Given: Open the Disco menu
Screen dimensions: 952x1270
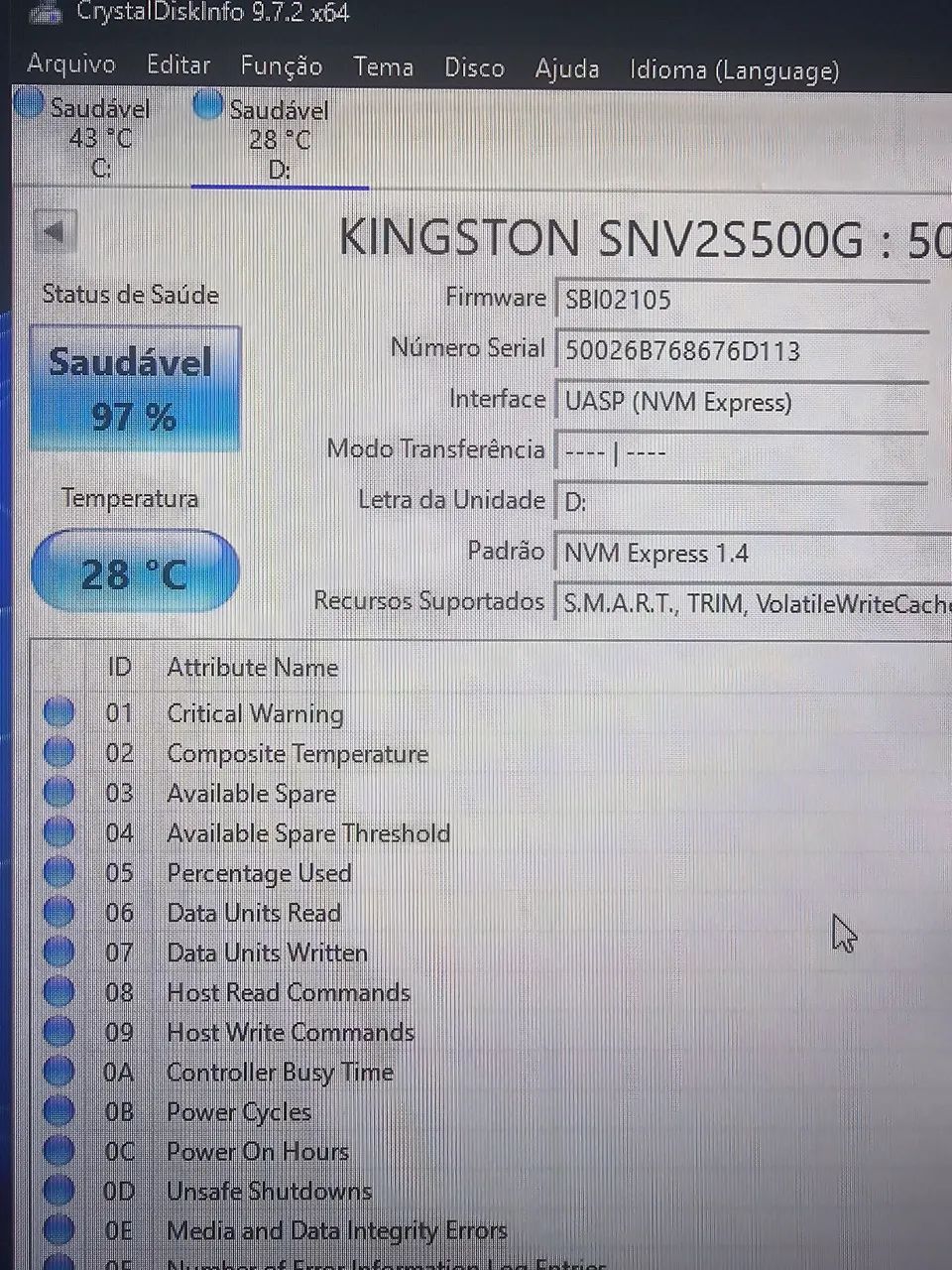Looking at the screenshot, I should (x=474, y=68).
